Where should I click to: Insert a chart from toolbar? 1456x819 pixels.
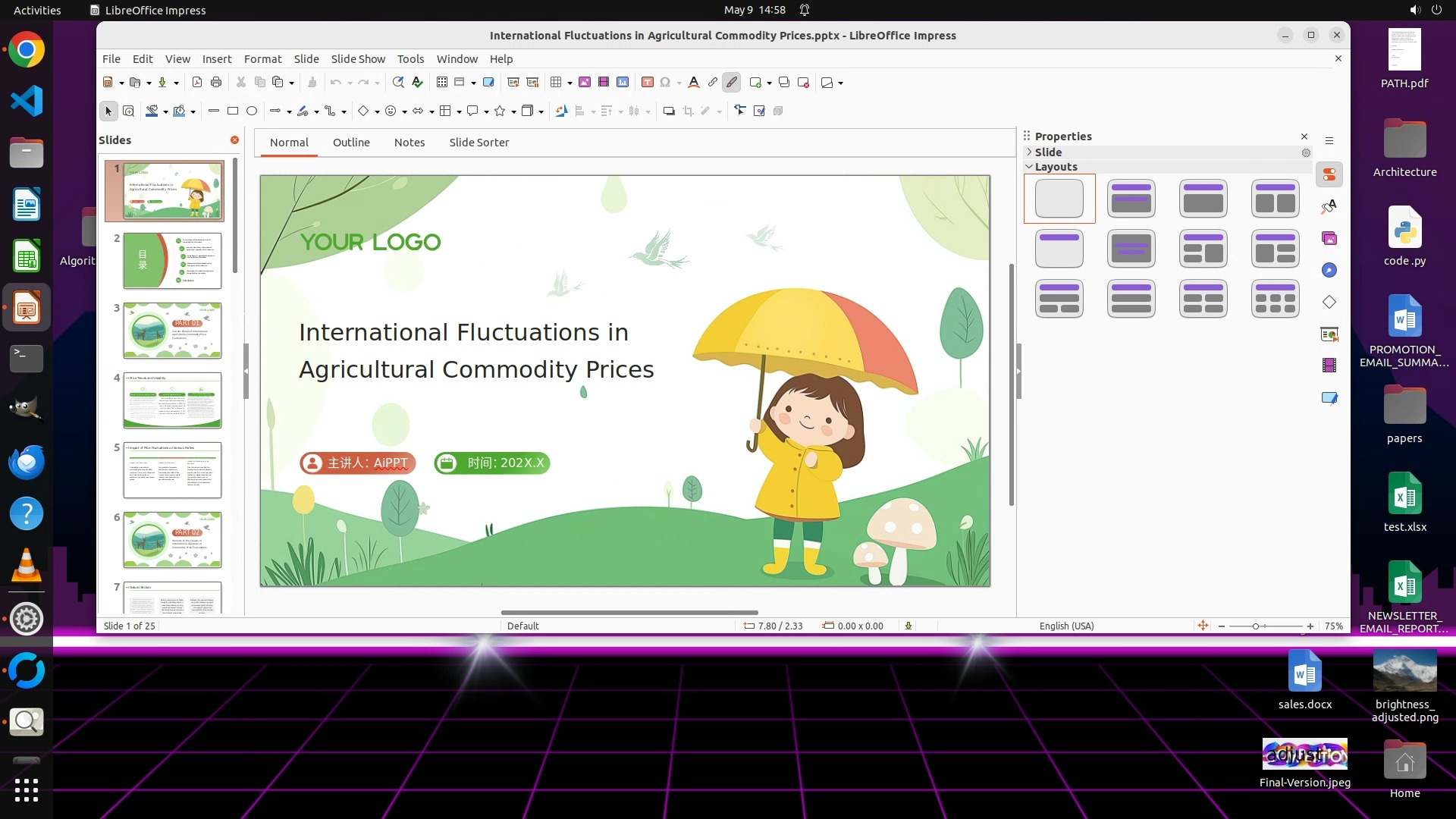click(x=623, y=83)
